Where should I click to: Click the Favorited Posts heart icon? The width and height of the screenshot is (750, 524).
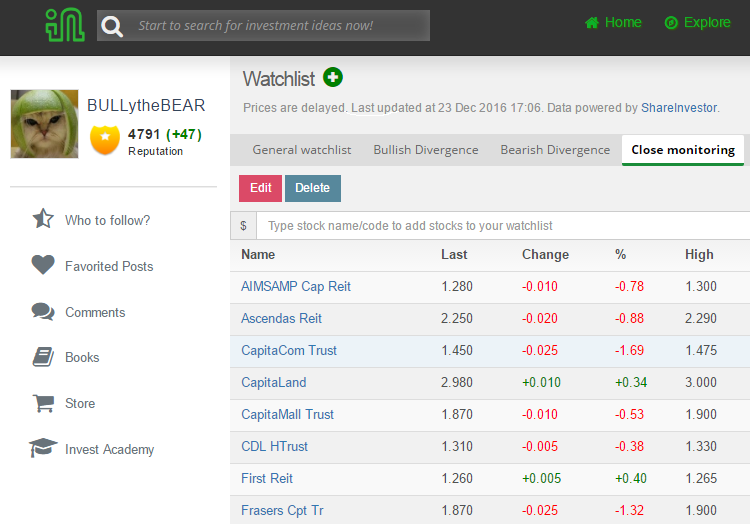point(43,264)
